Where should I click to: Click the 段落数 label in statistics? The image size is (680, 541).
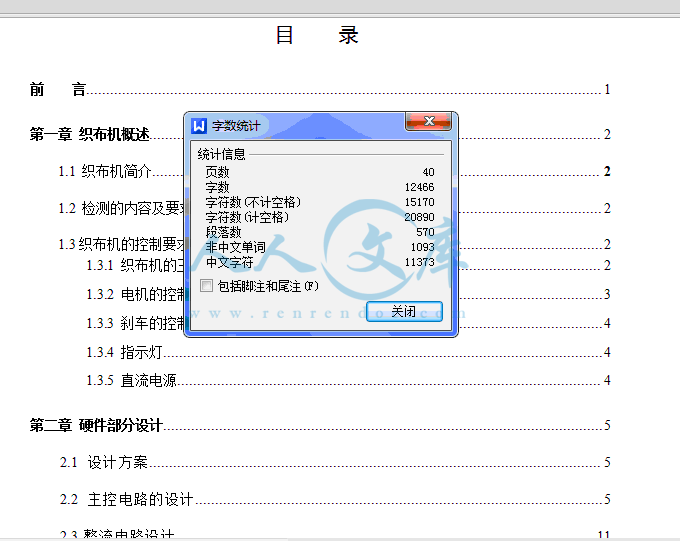(x=223, y=232)
